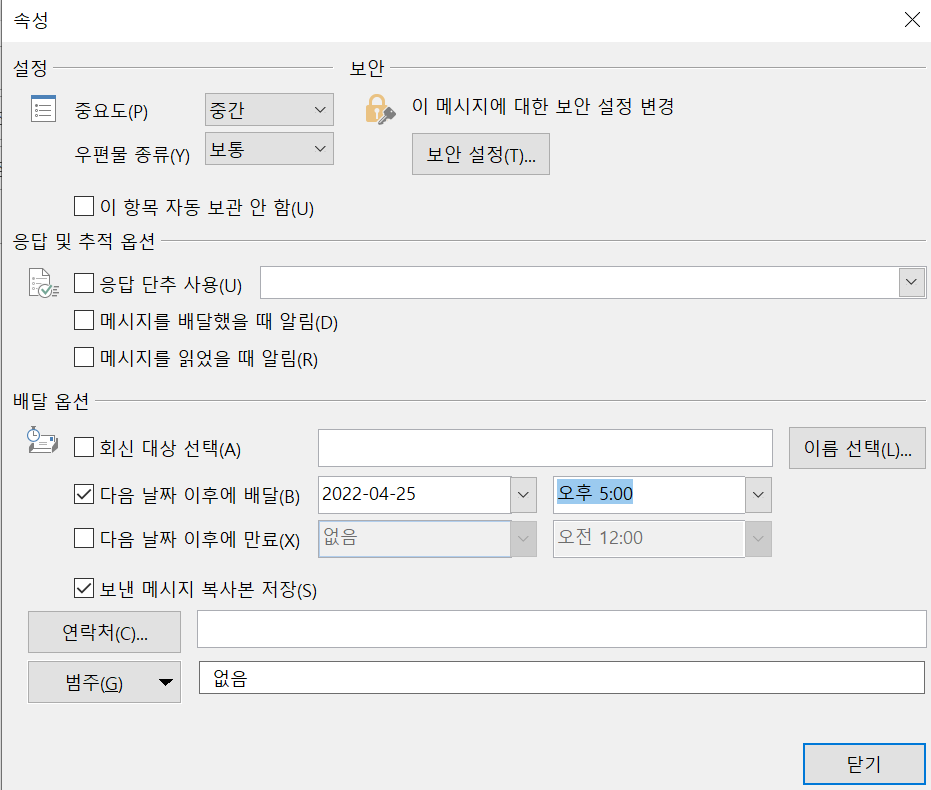Enable 다음 날짜 이후에 만료 checkbox

tap(84, 538)
